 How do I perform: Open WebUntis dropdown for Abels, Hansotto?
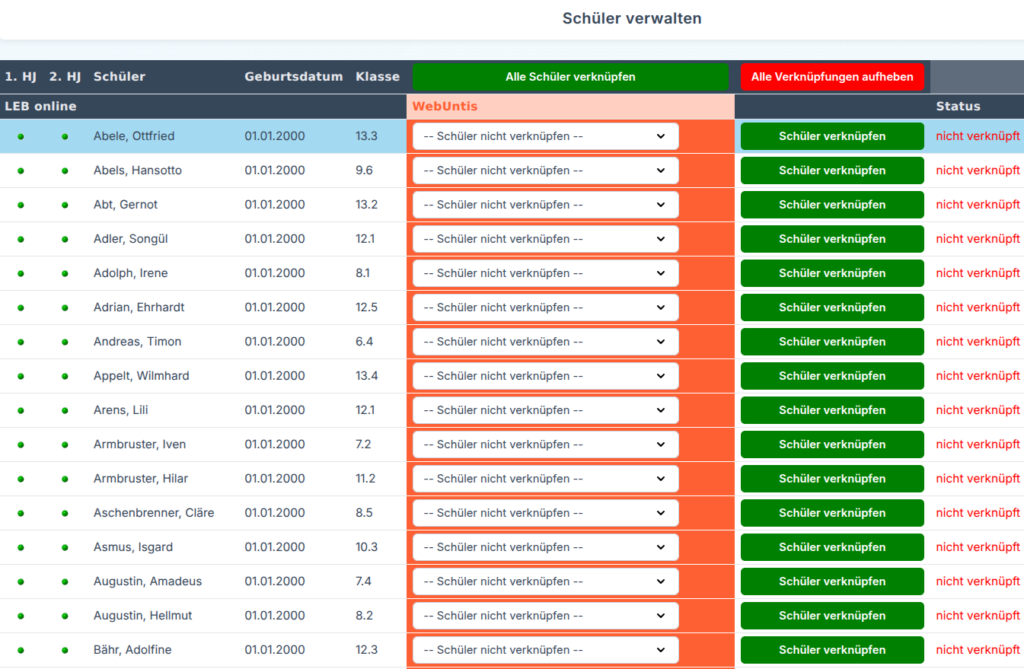pos(545,171)
